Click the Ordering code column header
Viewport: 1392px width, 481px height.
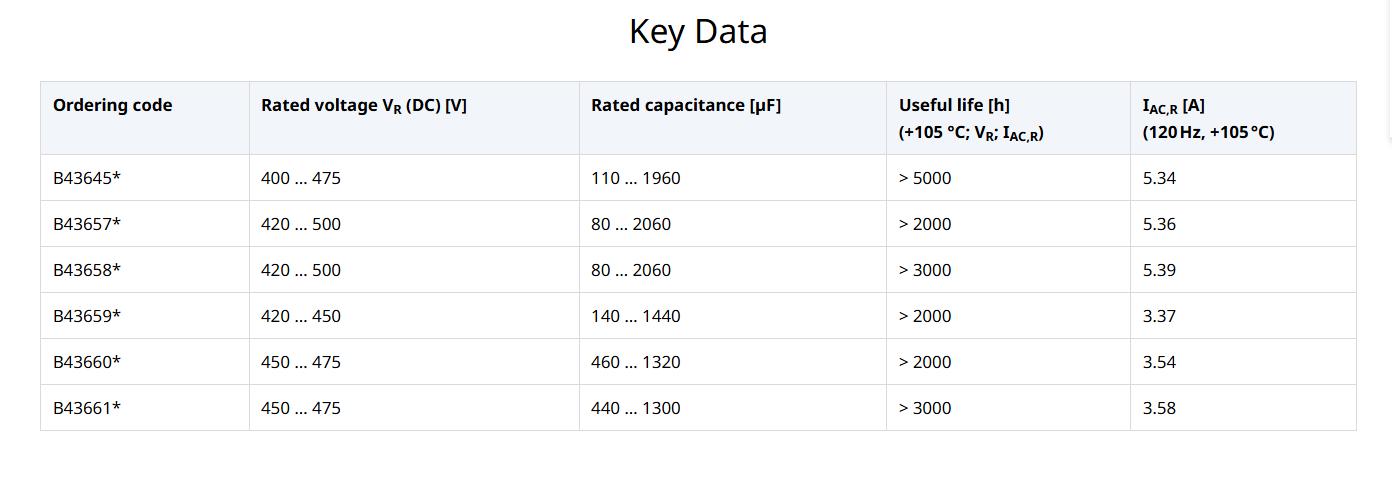(113, 105)
